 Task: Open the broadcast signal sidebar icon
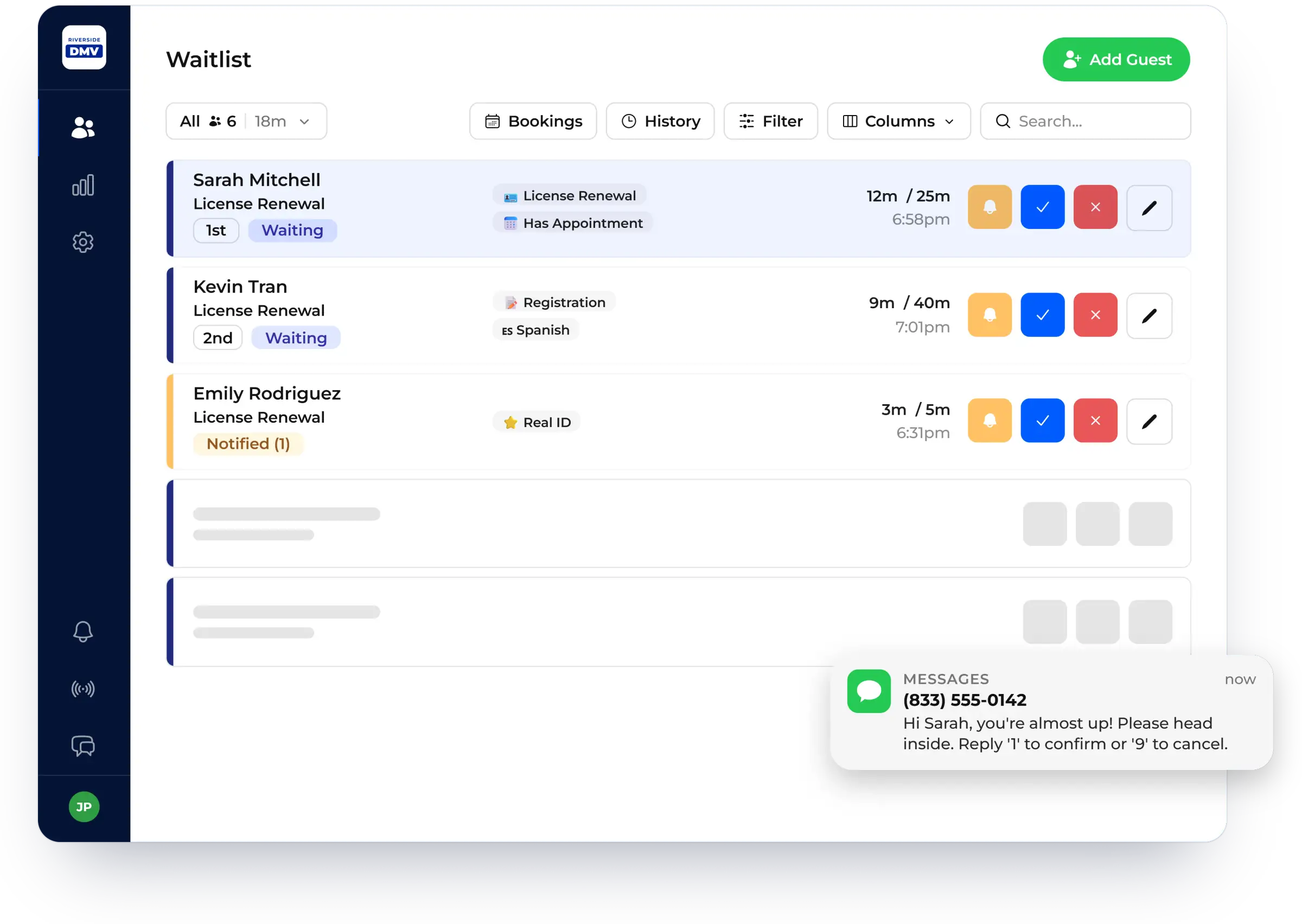pyautogui.click(x=83, y=689)
